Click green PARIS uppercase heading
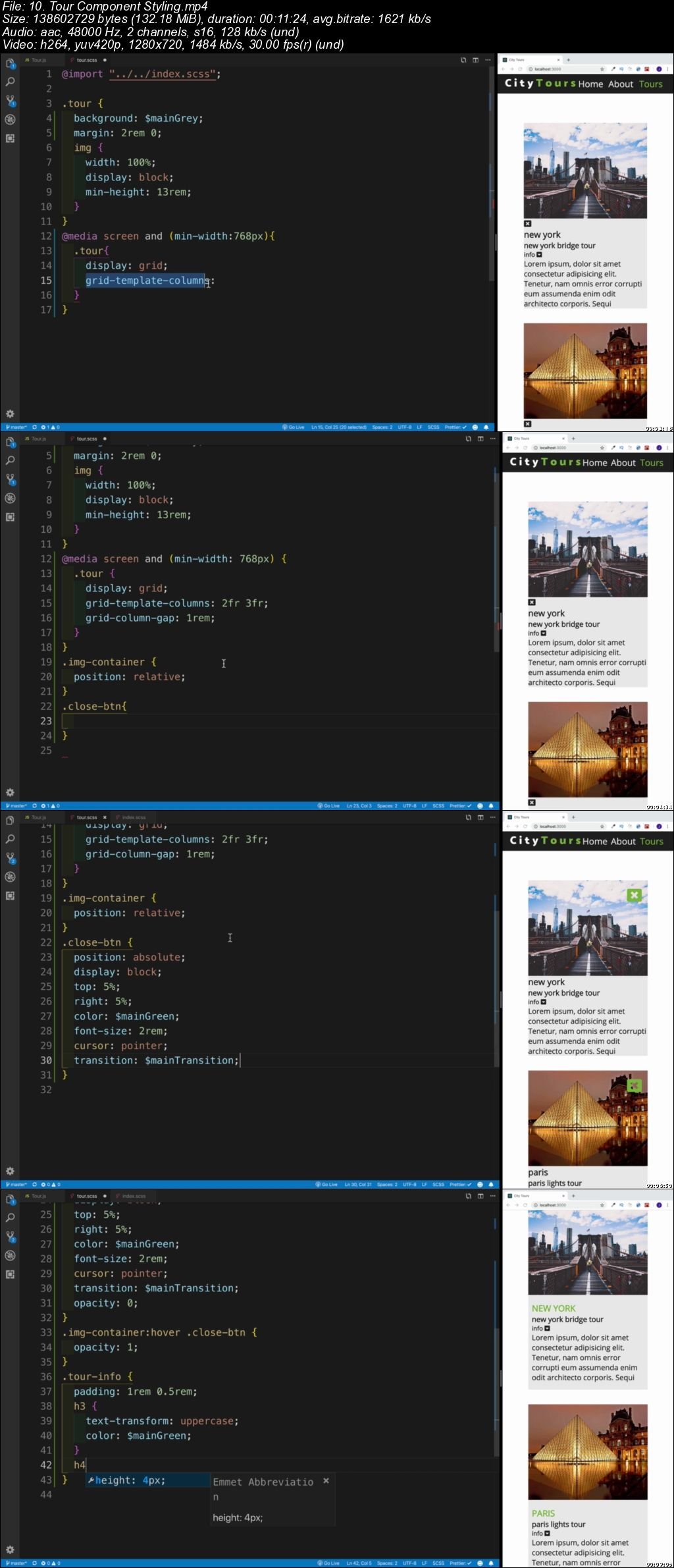Viewport: 674px width, 1568px height. click(x=543, y=1513)
